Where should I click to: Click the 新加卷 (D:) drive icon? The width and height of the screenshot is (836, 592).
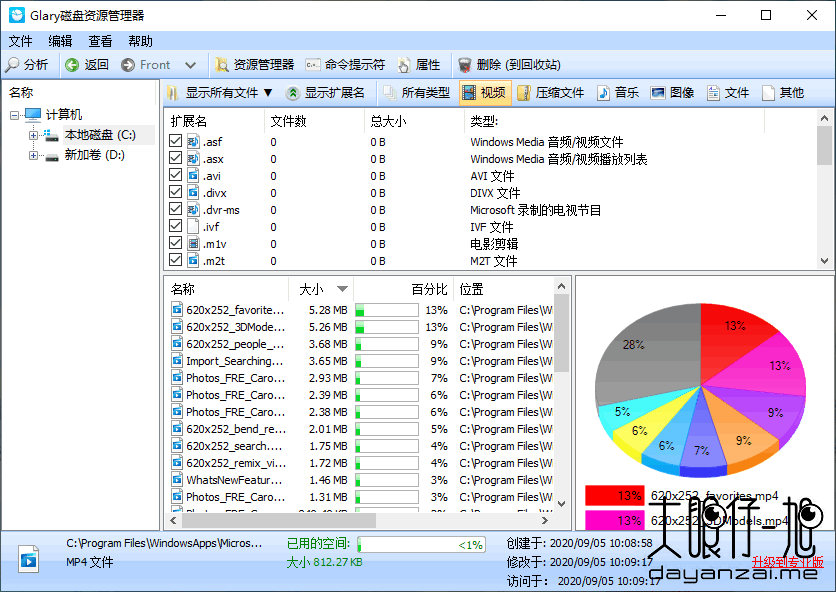point(51,156)
